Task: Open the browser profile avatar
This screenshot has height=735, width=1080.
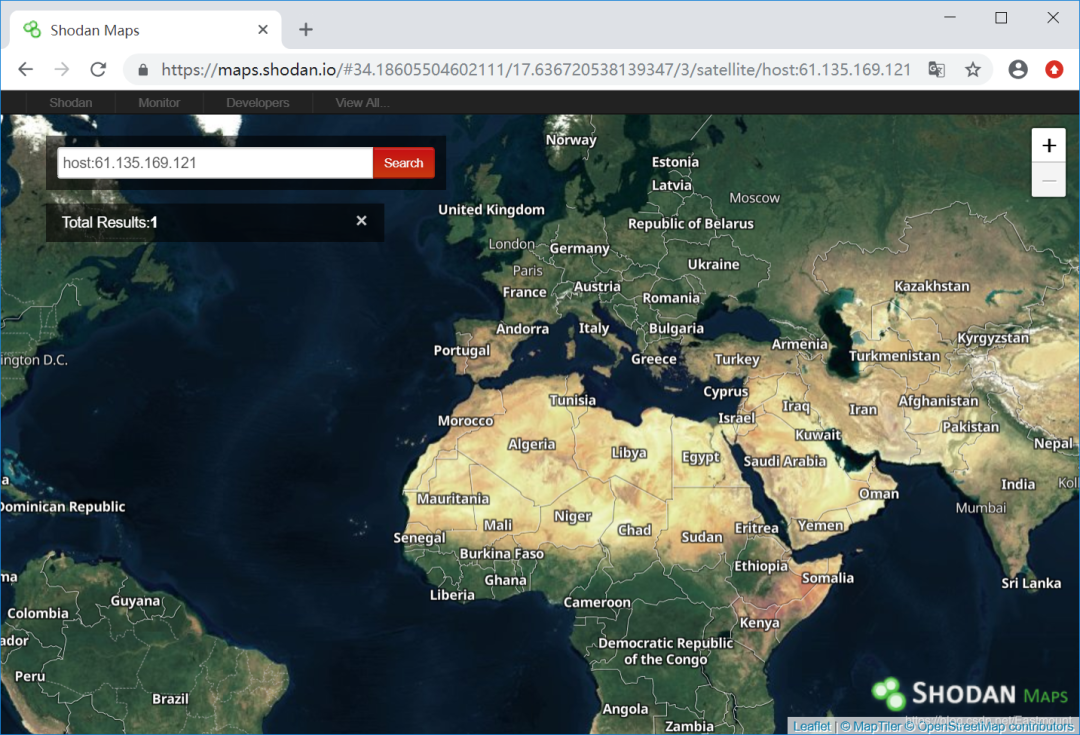Action: (1018, 70)
